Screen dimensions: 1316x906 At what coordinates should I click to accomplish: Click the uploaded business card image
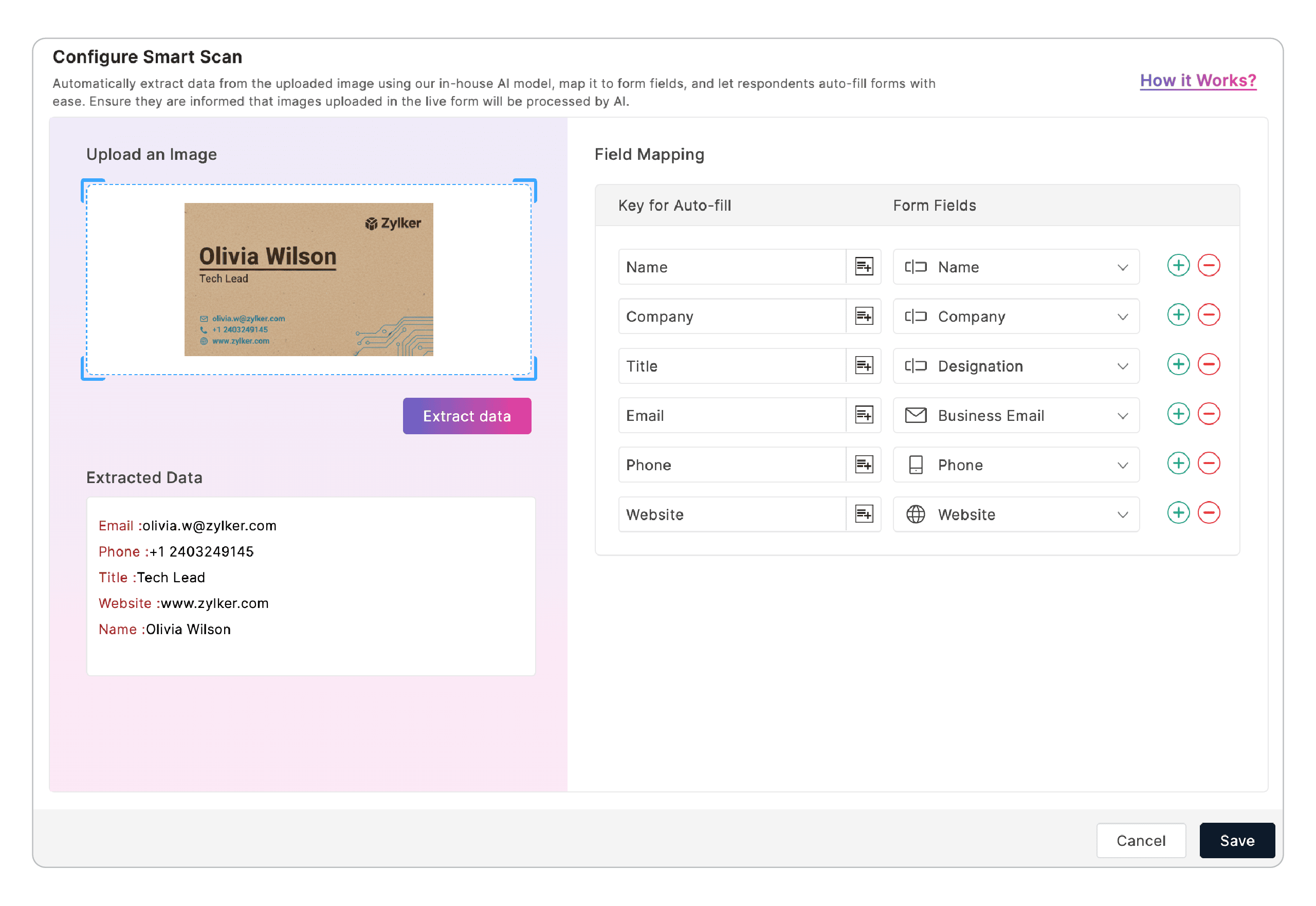click(x=308, y=279)
